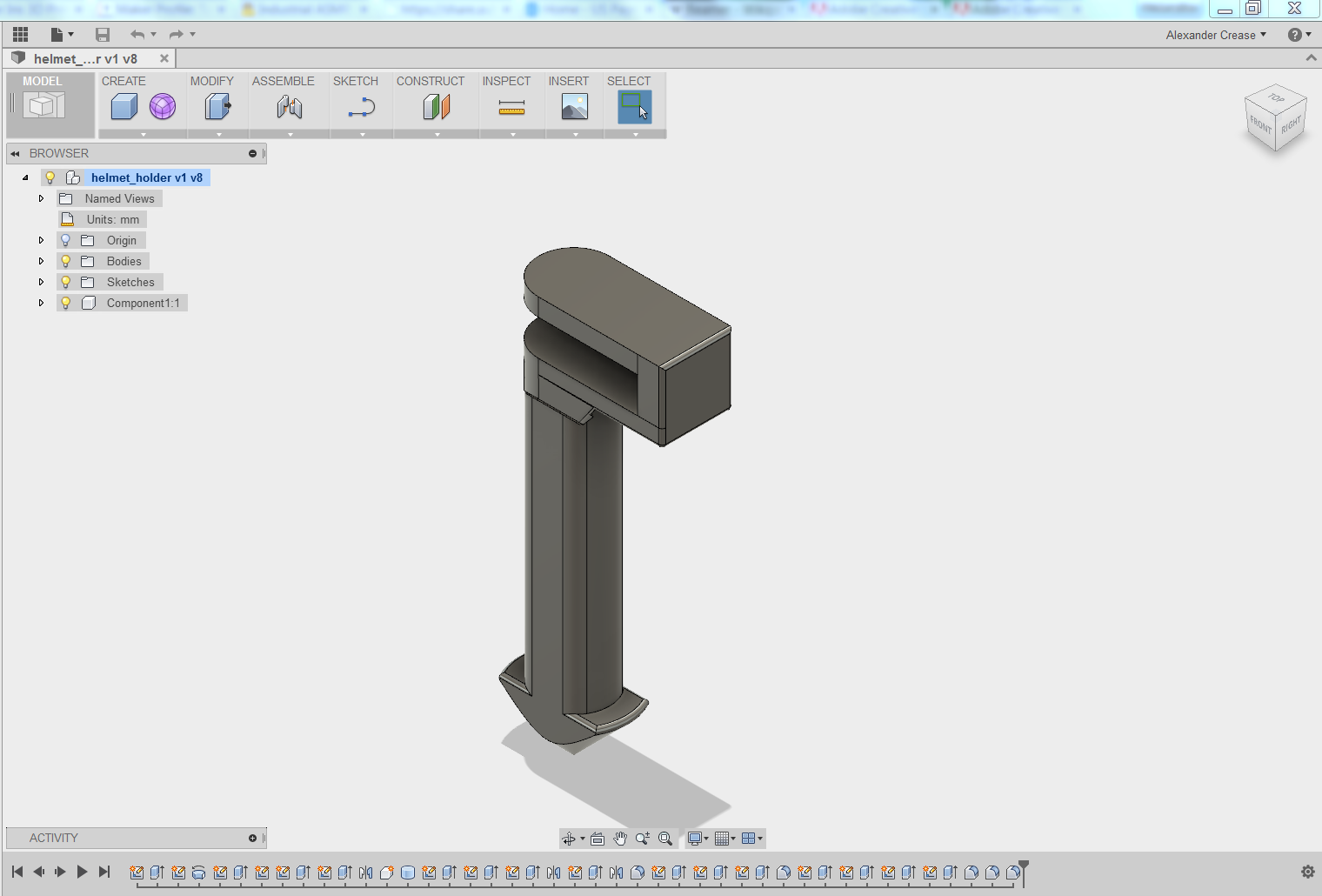Screen dimensions: 1322x896
Task: Select the Press Pull tool under Modify
Action: click(x=217, y=106)
